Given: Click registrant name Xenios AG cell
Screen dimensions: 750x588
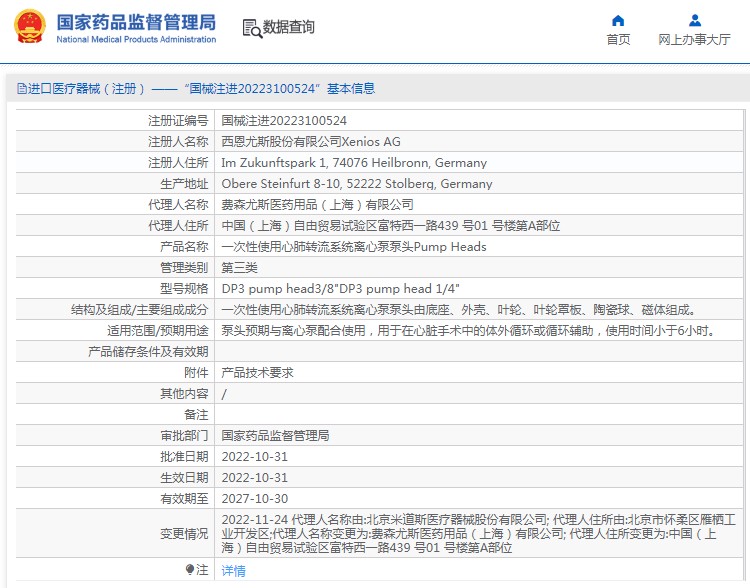Looking at the screenshot, I should pos(310,141).
